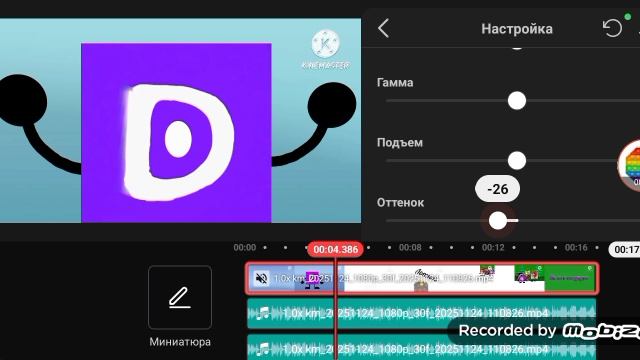Click the video preview with purple D
640x360 pixels.
(x=180, y=120)
